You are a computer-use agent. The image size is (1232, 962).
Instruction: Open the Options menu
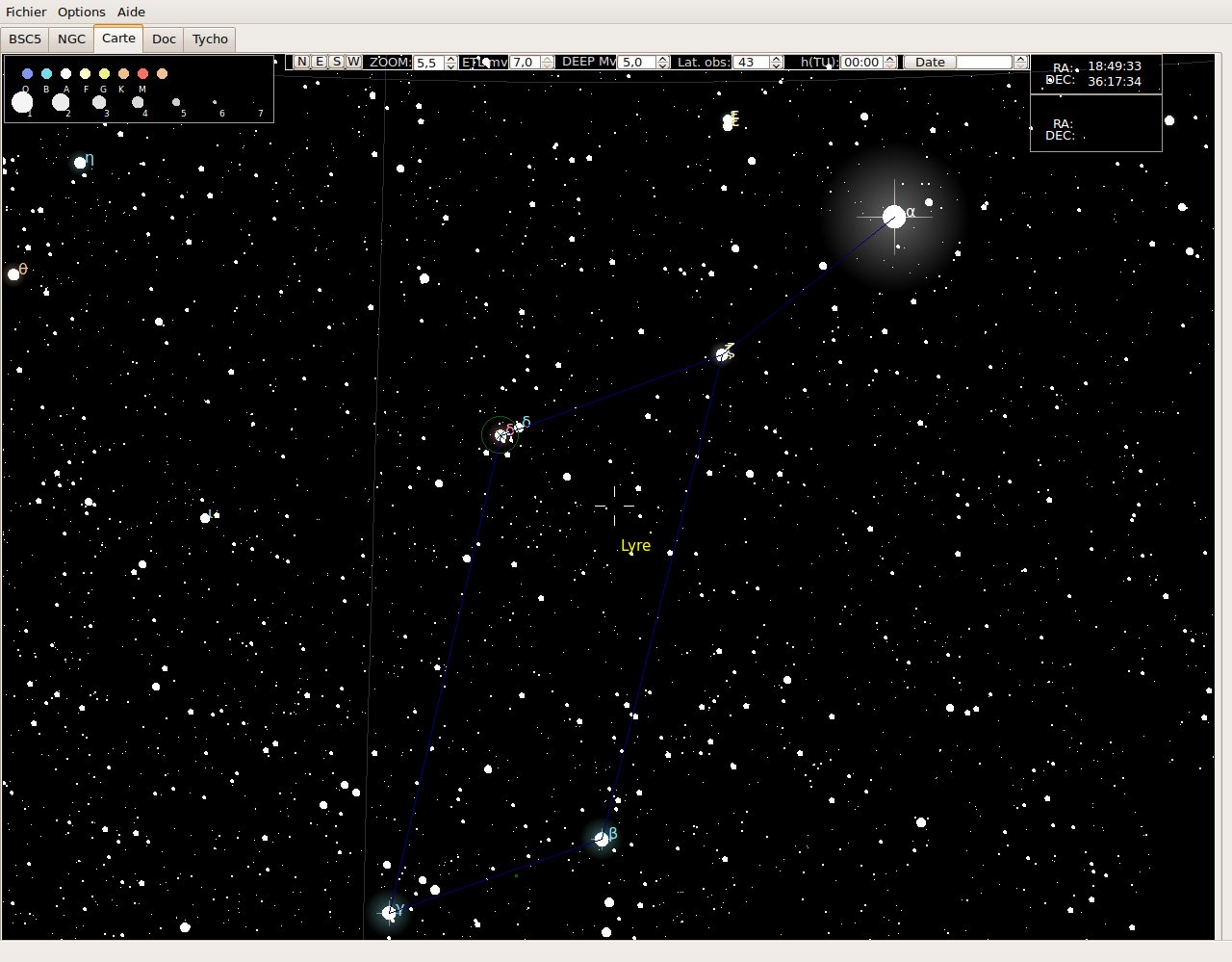81,12
